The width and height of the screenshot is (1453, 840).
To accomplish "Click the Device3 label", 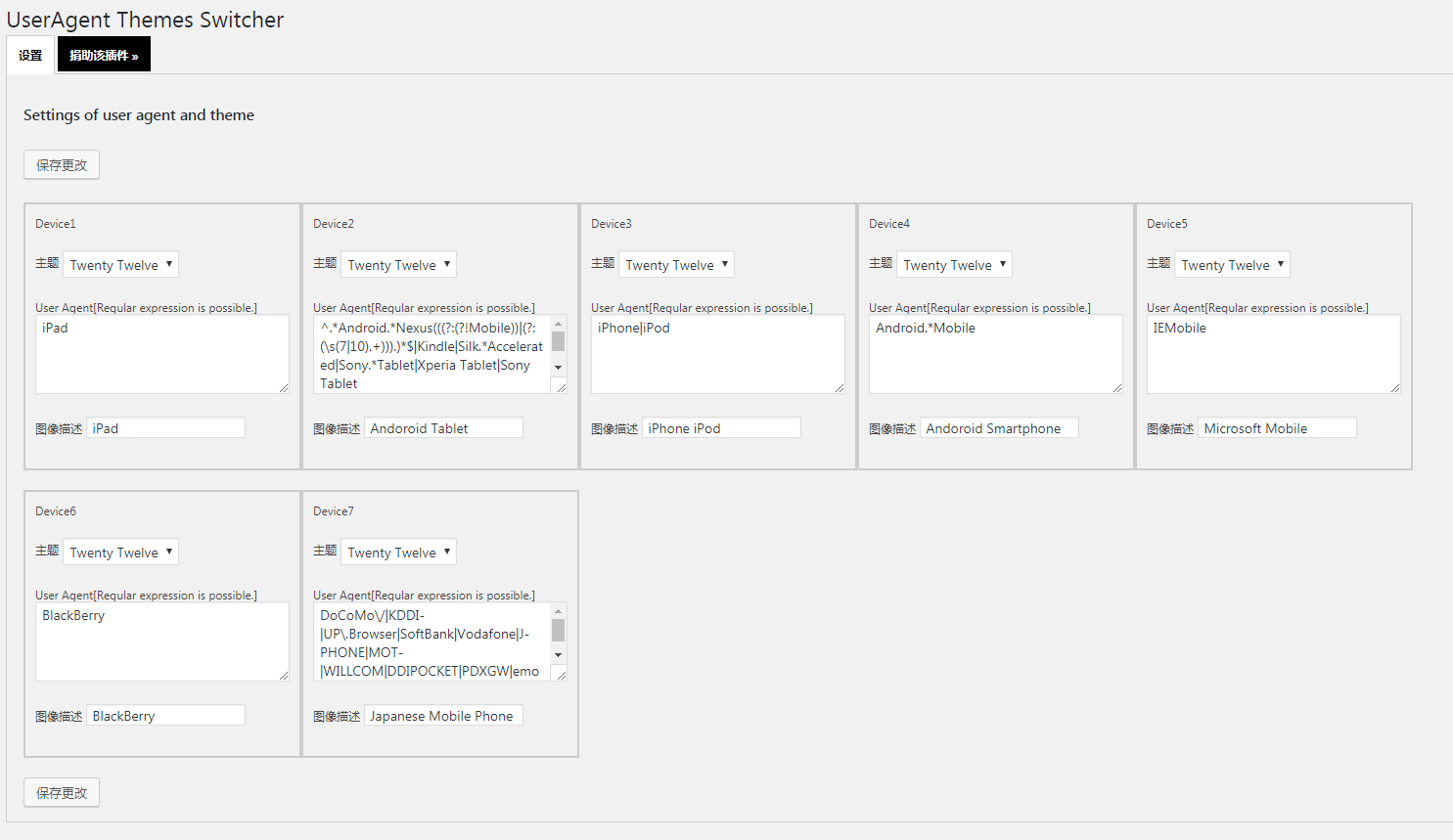I will 612,224.
